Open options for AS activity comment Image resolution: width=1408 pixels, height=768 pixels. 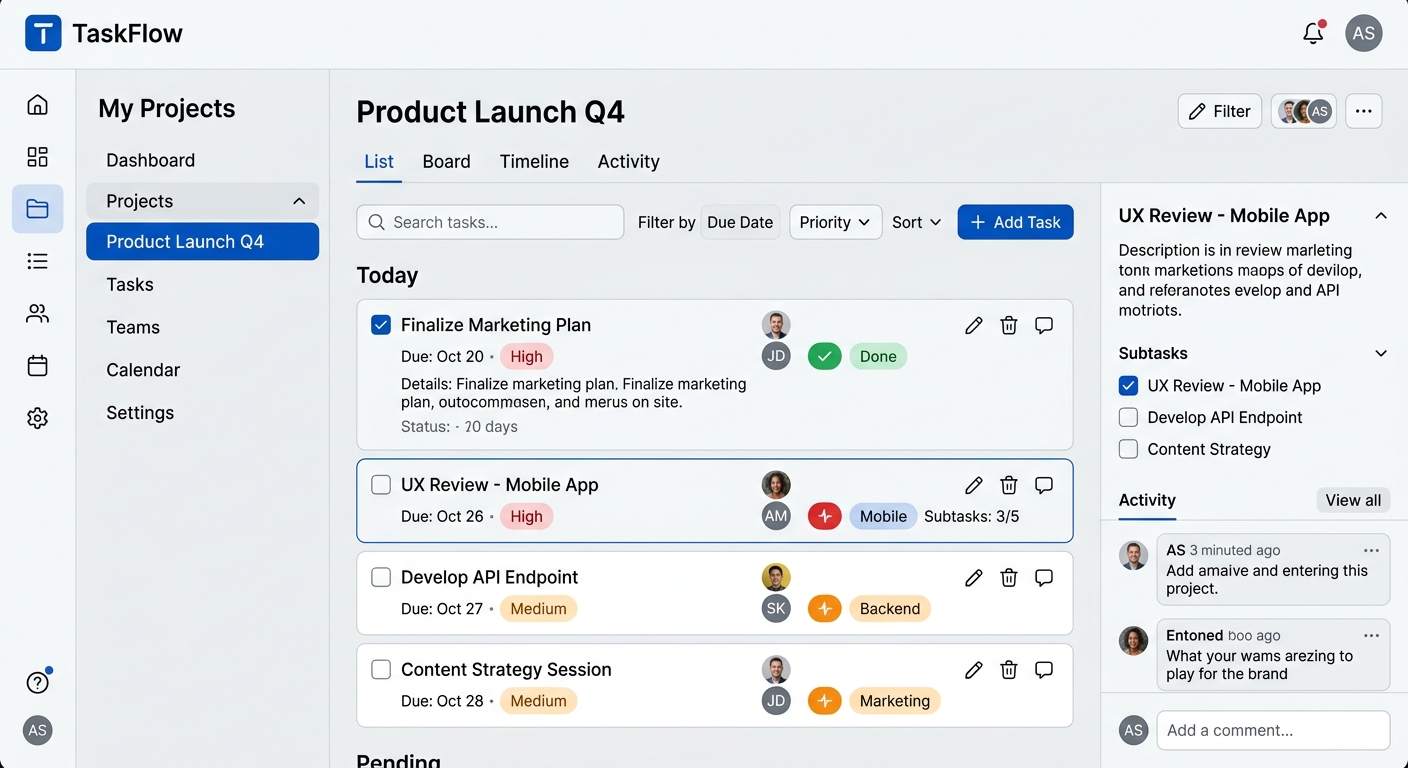pyautogui.click(x=1371, y=551)
